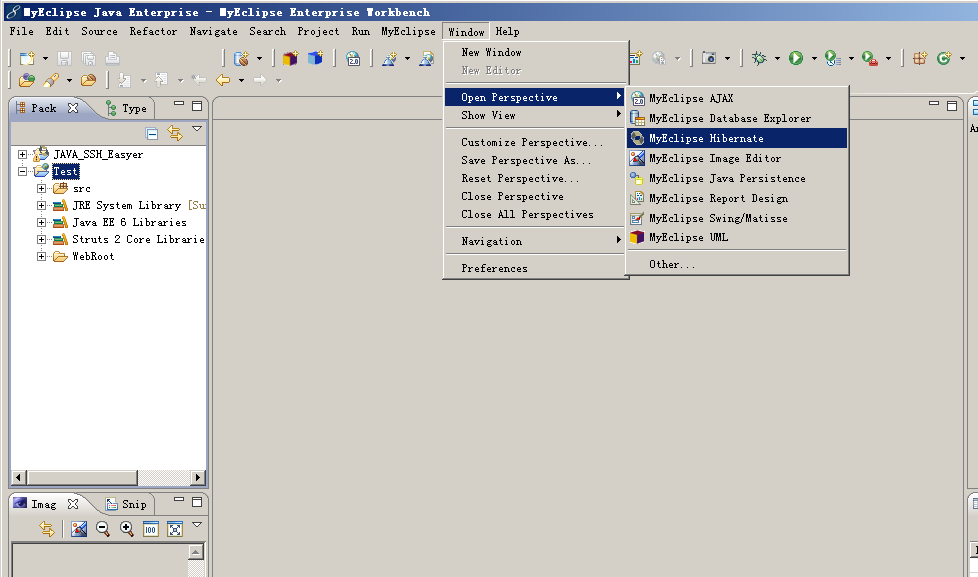This screenshot has height=577, width=978.
Task: Click the camera capture icon in toolbar
Action: coord(709,58)
